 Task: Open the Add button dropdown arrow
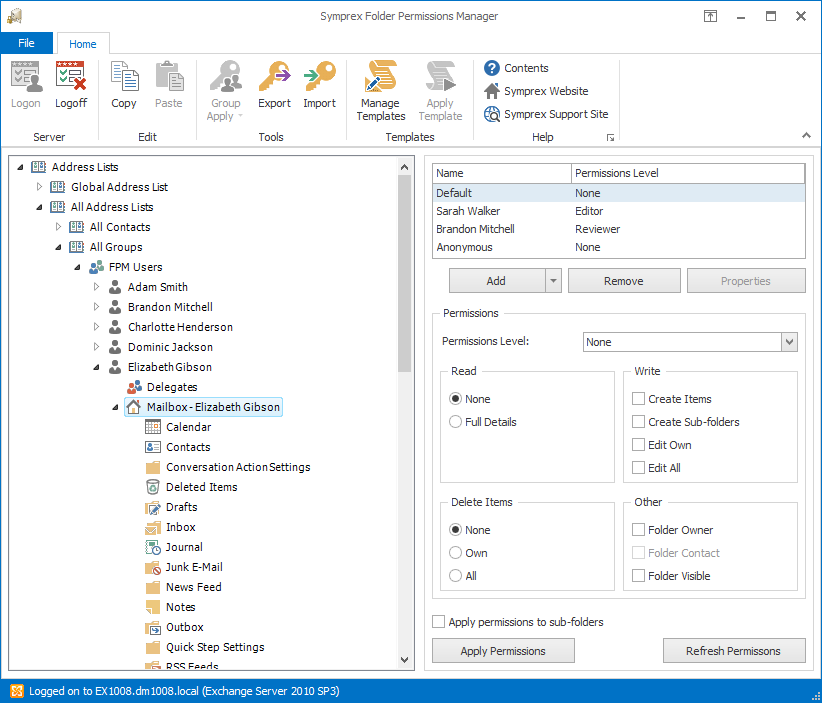pyautogui.click(x=553, y=281)
